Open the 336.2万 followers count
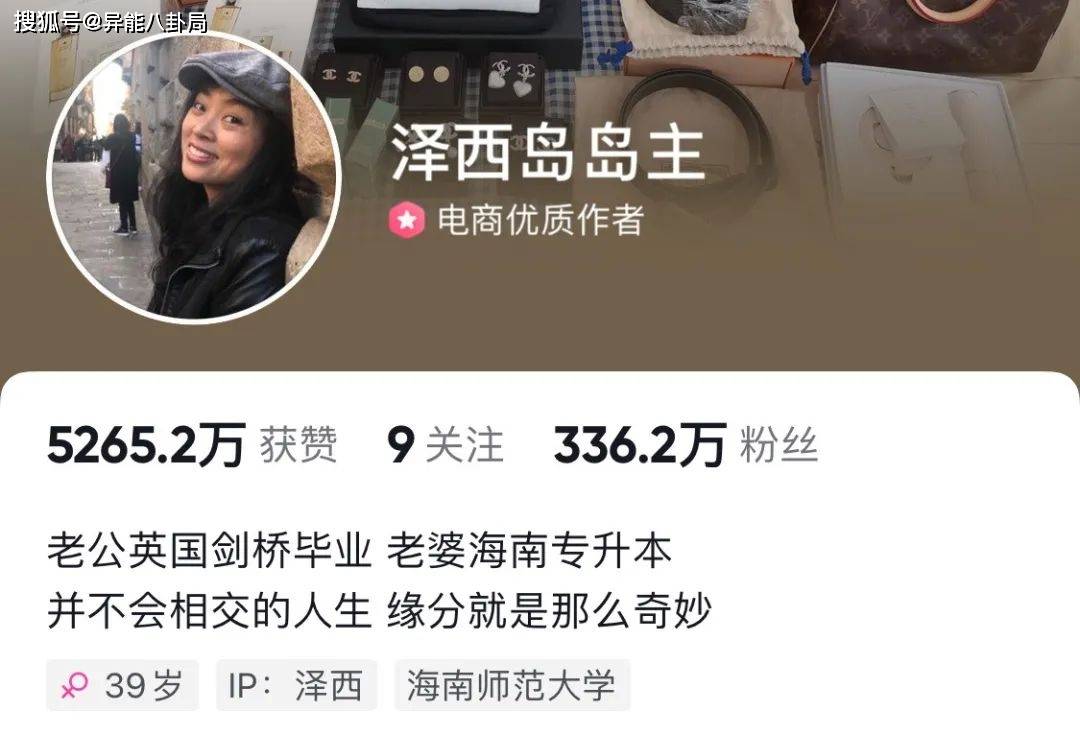The image size is (1080, 735). [x=640, y=444]
